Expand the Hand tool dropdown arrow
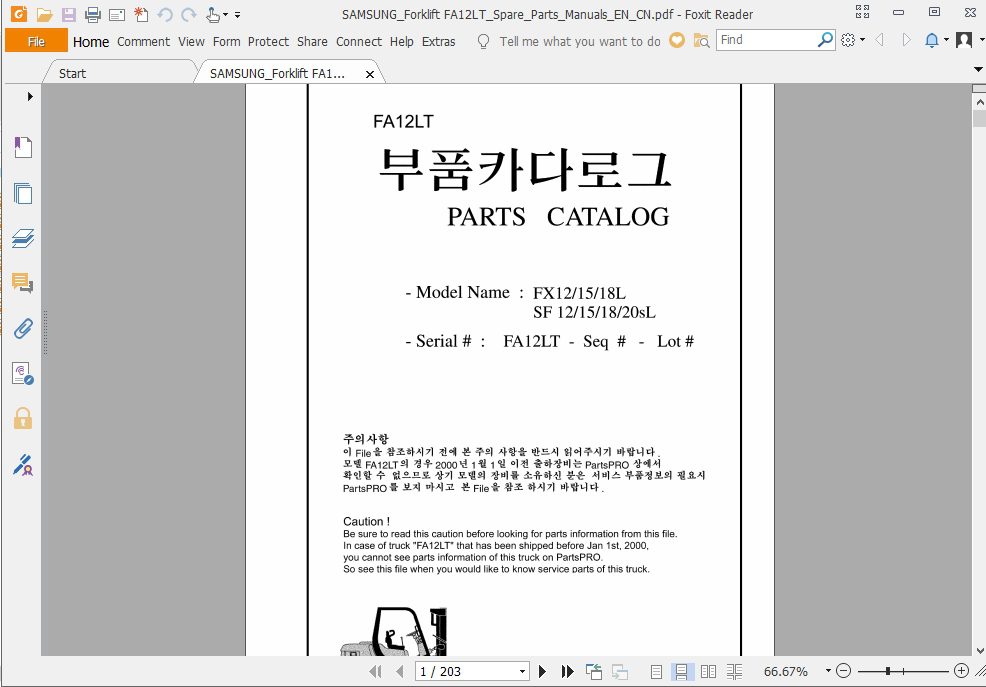 227,13
